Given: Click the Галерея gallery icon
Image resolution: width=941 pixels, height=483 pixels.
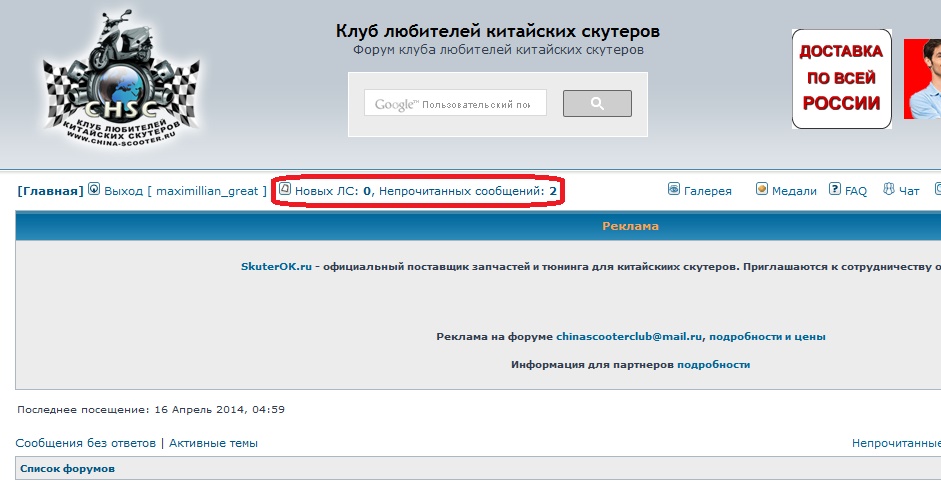Looking at the screenshot, I should click(674, 189).
